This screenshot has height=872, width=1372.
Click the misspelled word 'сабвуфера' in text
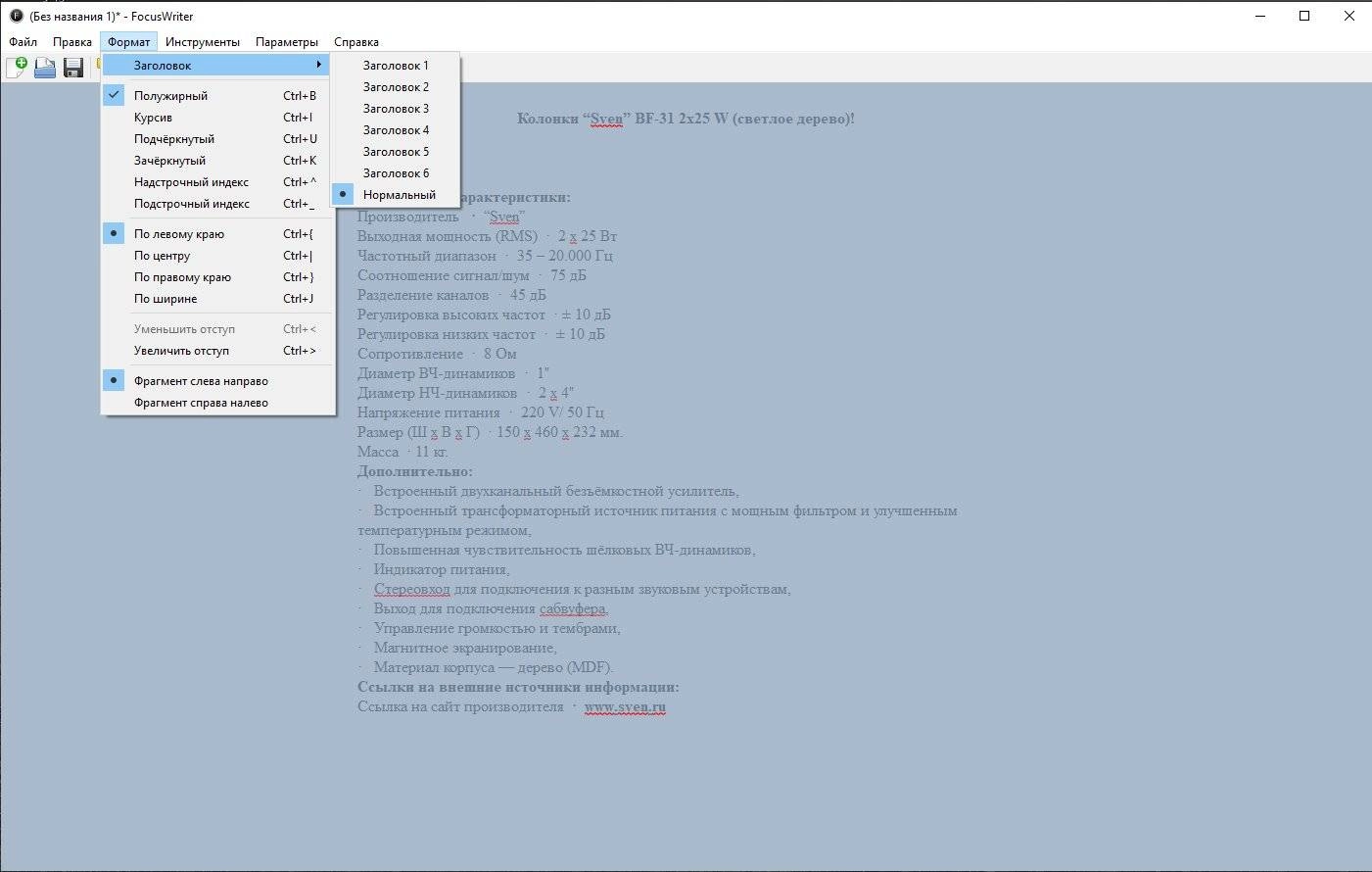click(574, 608)
